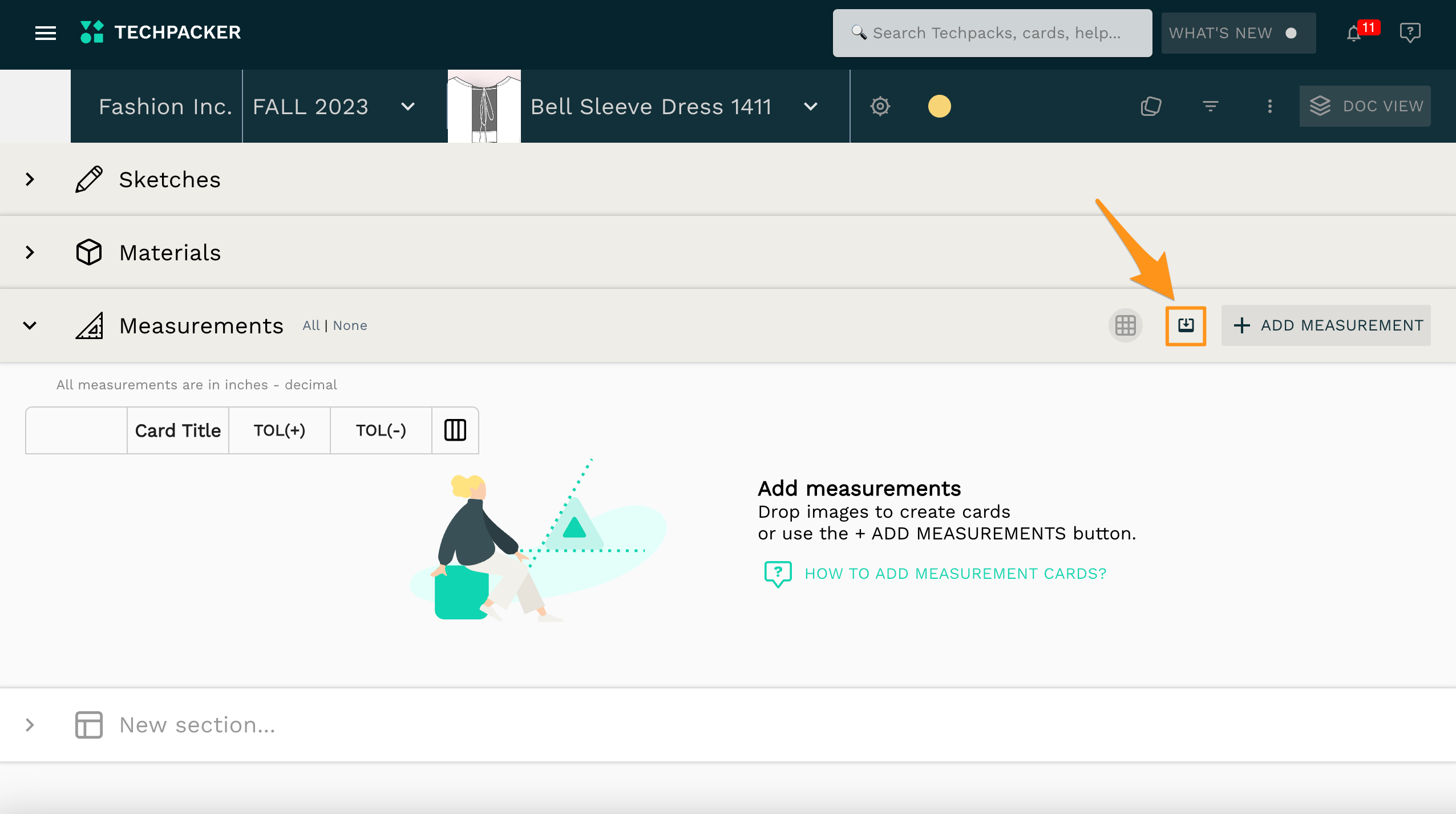This screenshot has height=814, width=1456.
Task: Click the New section name field
Action: pyautogui.click(x=197, y=725)
